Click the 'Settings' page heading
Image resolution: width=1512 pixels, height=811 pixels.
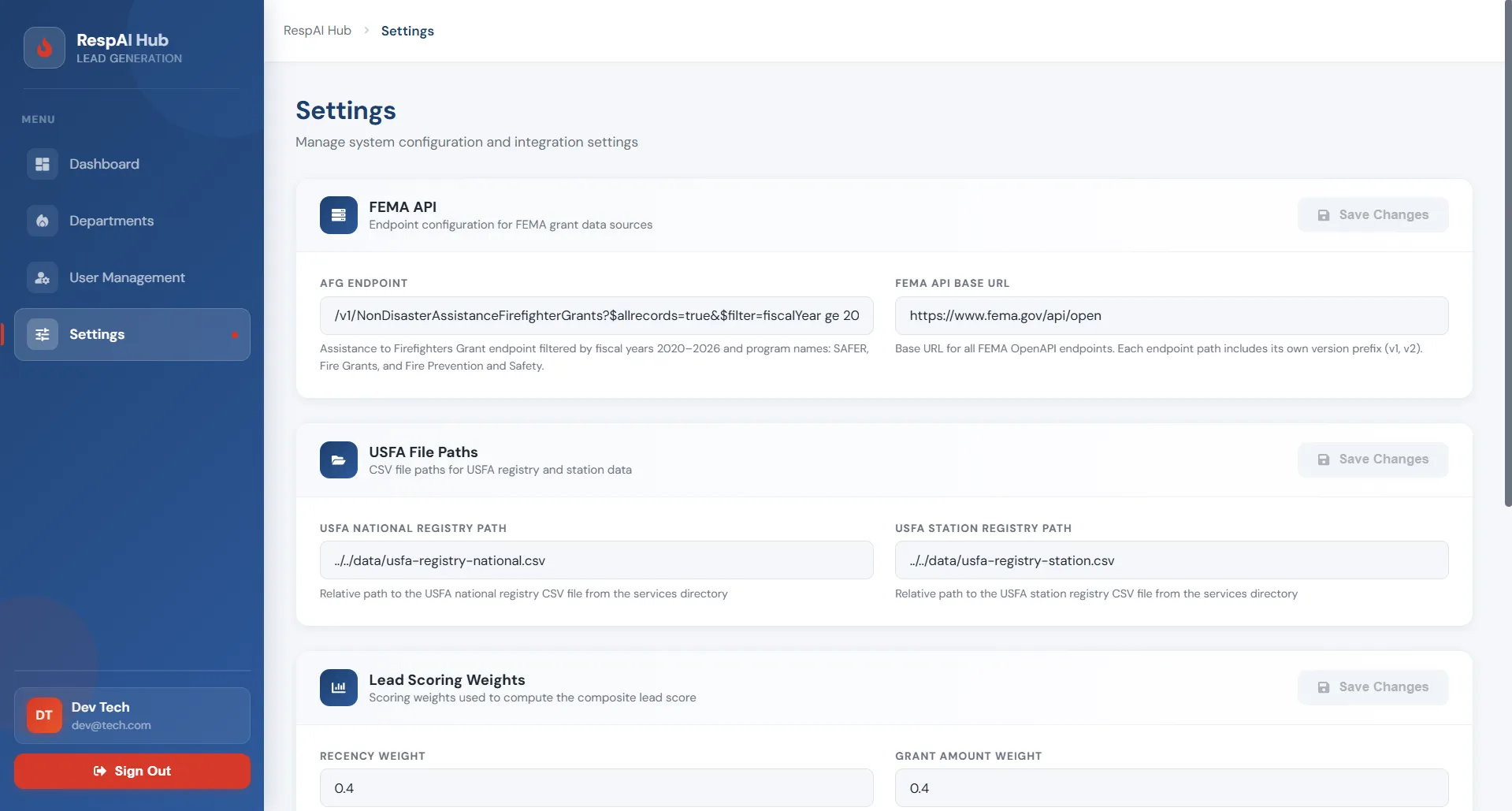point(346,110)
